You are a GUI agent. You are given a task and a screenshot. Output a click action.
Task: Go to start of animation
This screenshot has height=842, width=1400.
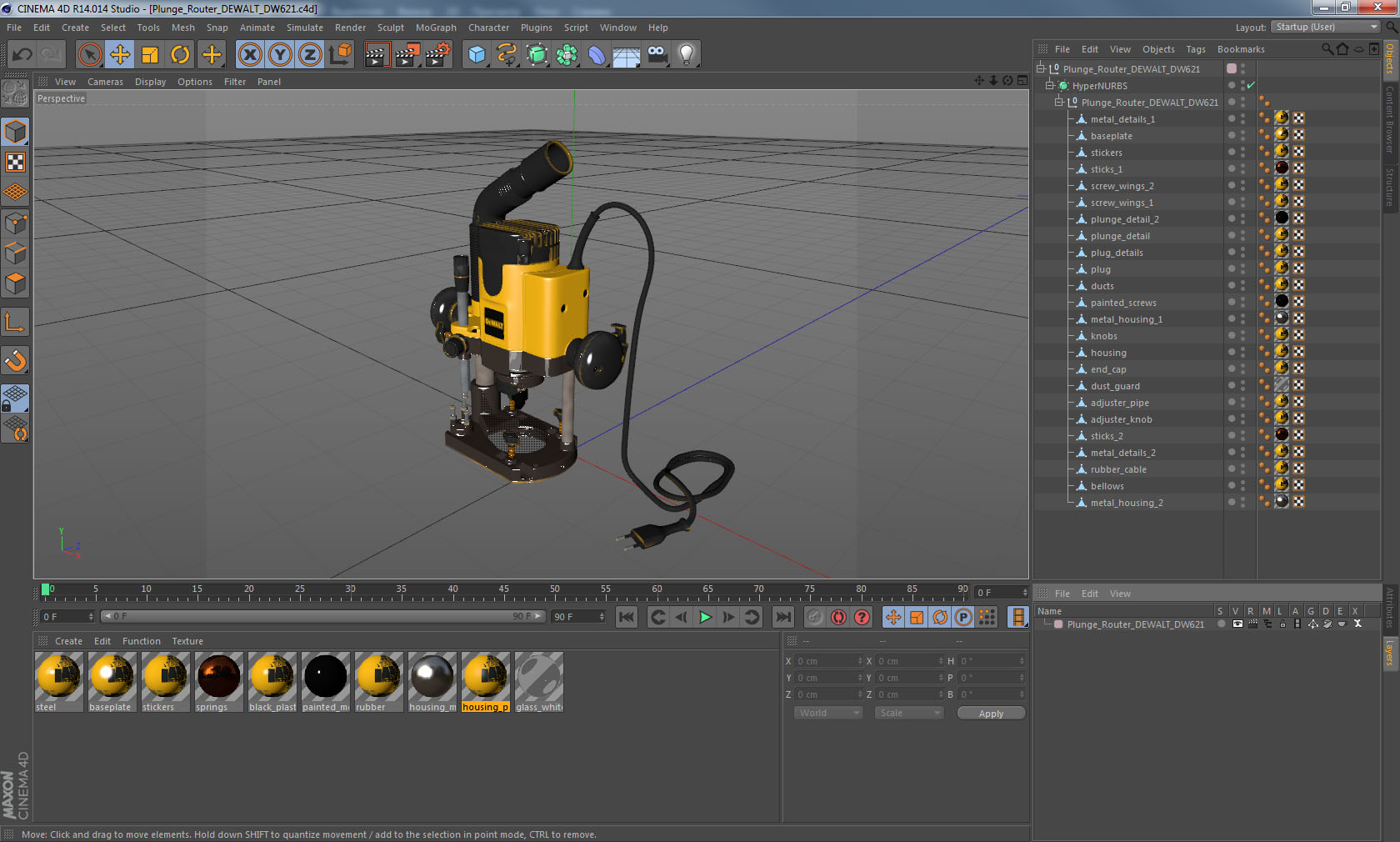click(x=627, y=617)
